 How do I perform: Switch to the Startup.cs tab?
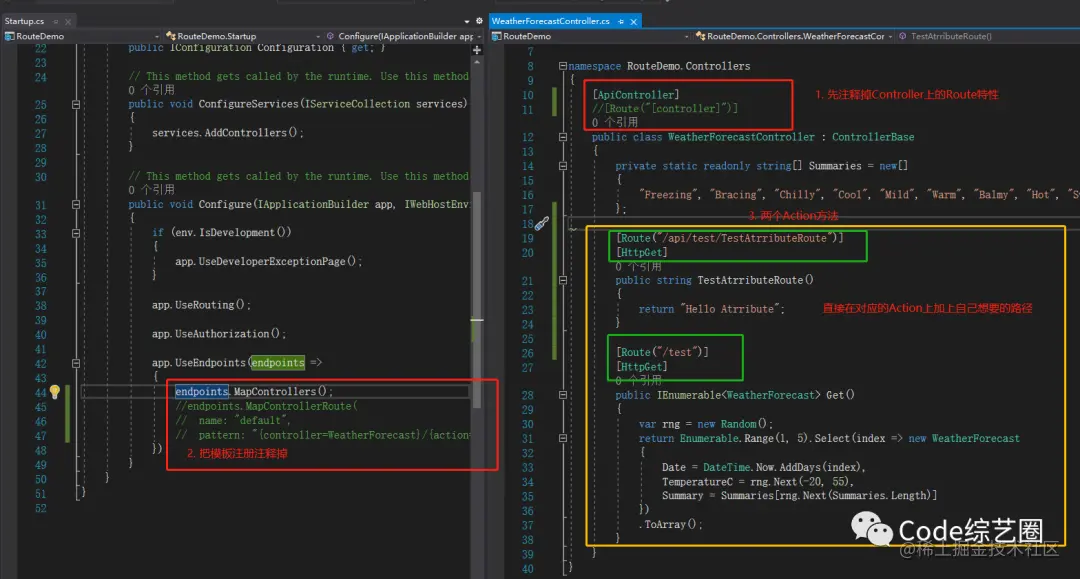click(24, 21)
